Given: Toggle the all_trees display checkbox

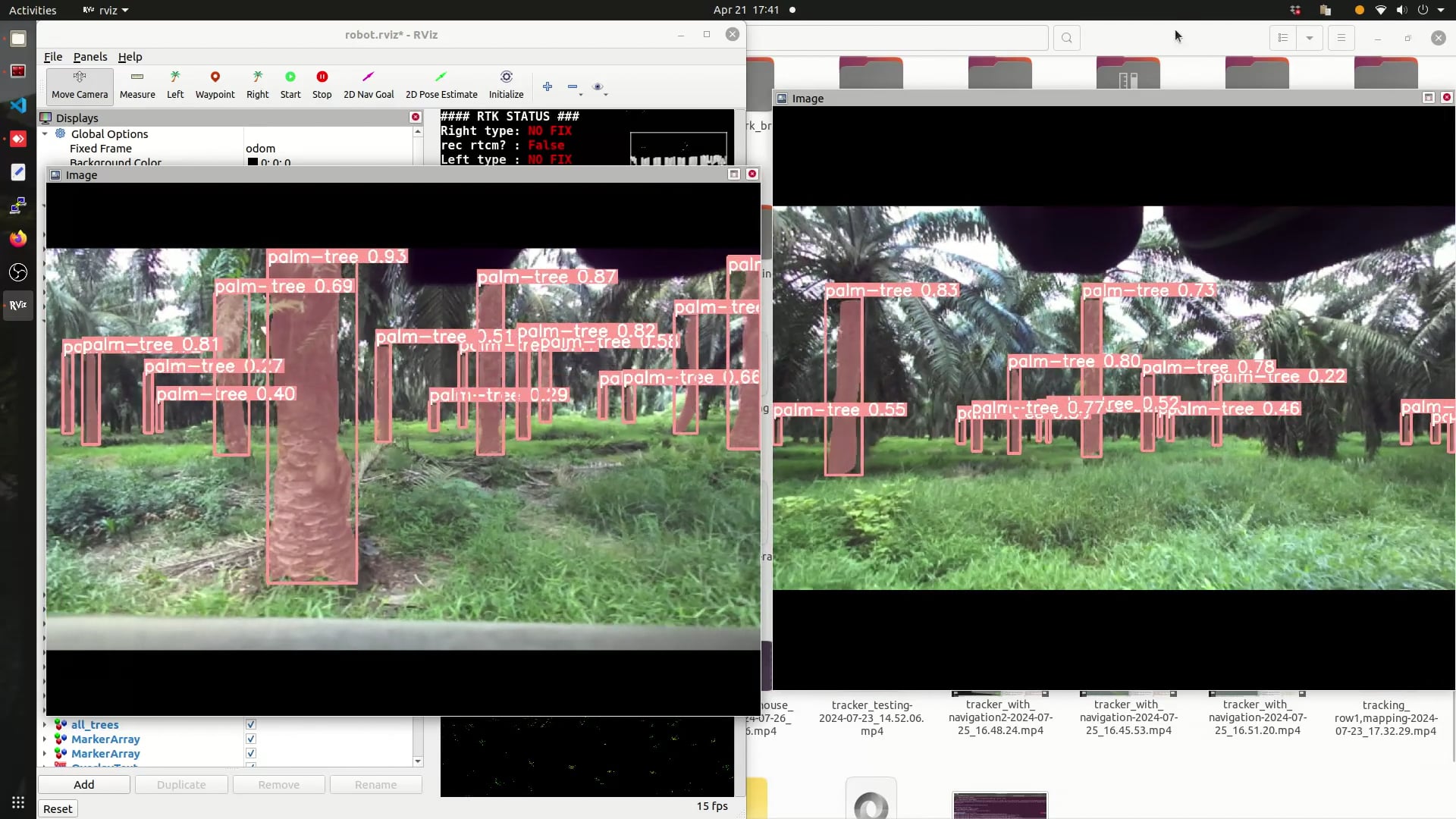Looking at the screenshot, I should click(x=251, y=724).
